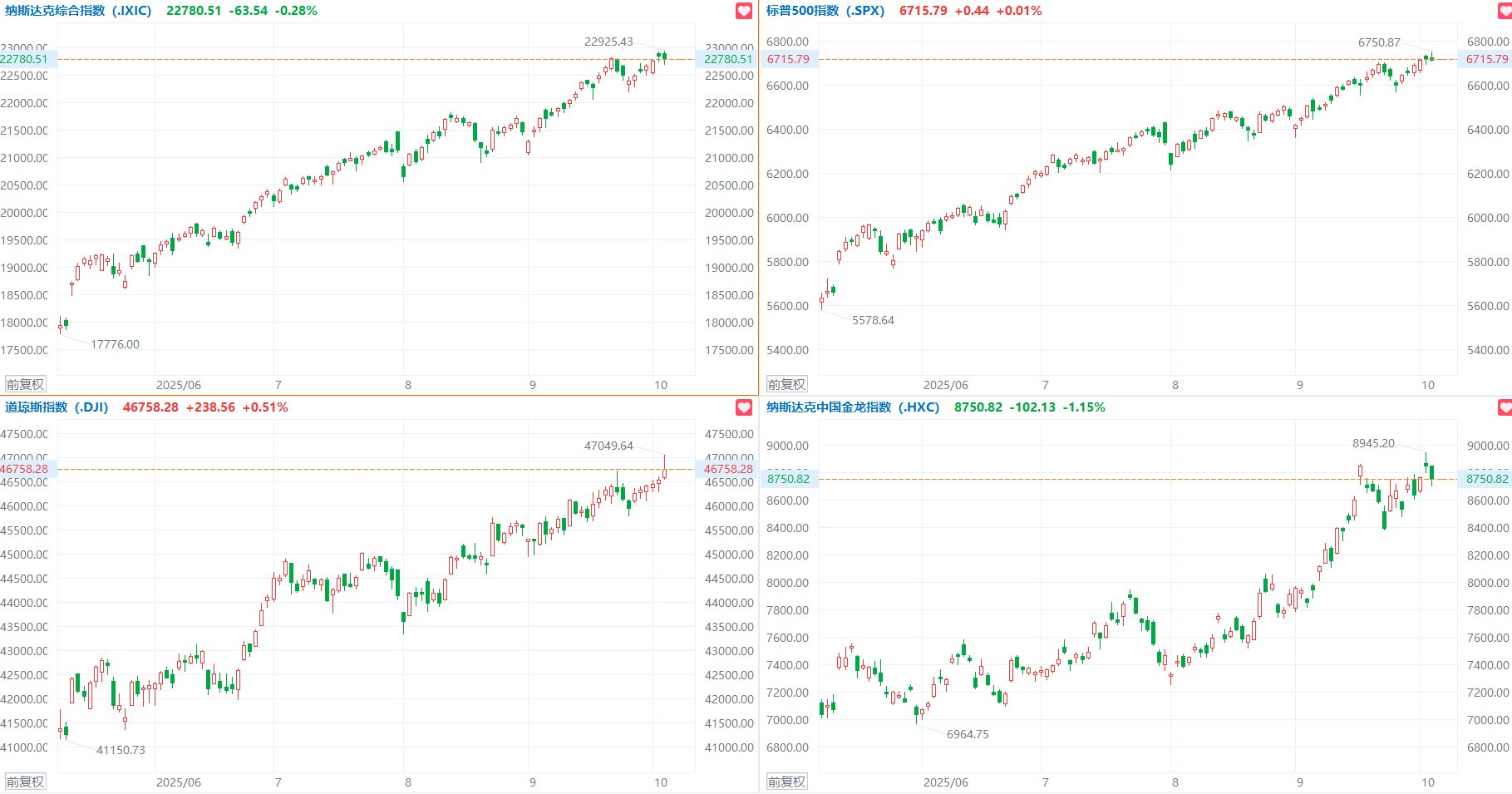Toggle heart on Nasdaq Golden Dragon chart
Image resolution: width=1512 pixels, height=794 pixels.
pos(1505,407)
